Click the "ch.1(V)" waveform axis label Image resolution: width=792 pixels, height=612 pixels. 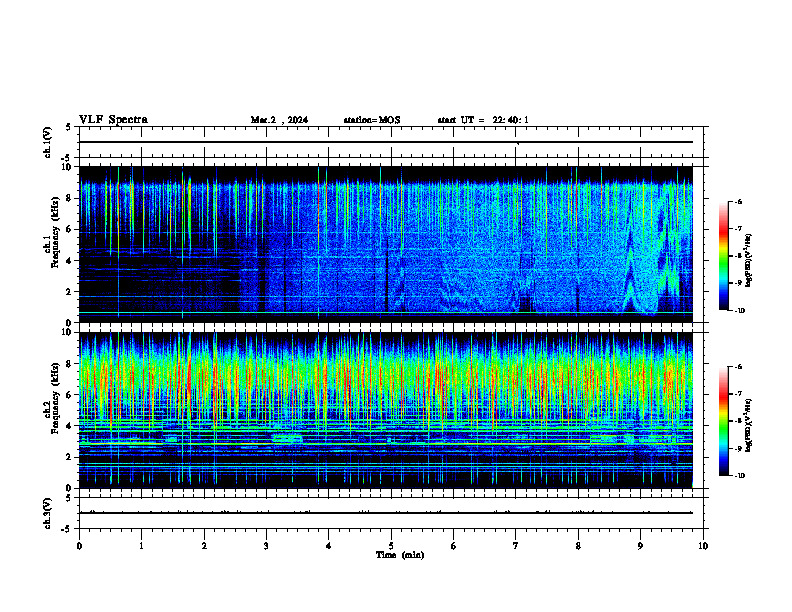[48, 142]
